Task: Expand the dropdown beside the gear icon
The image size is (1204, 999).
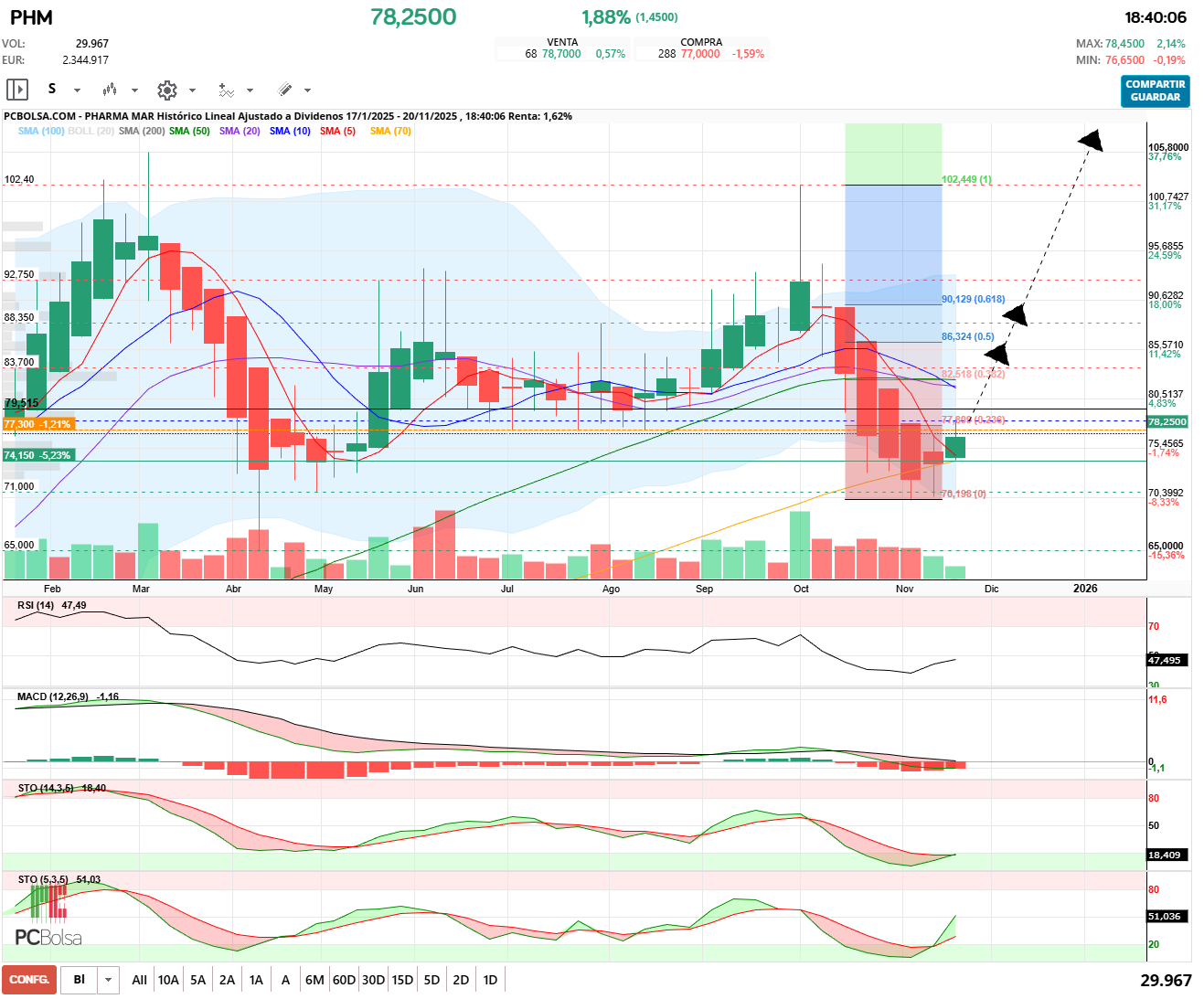Action: [x=192, y=90]
